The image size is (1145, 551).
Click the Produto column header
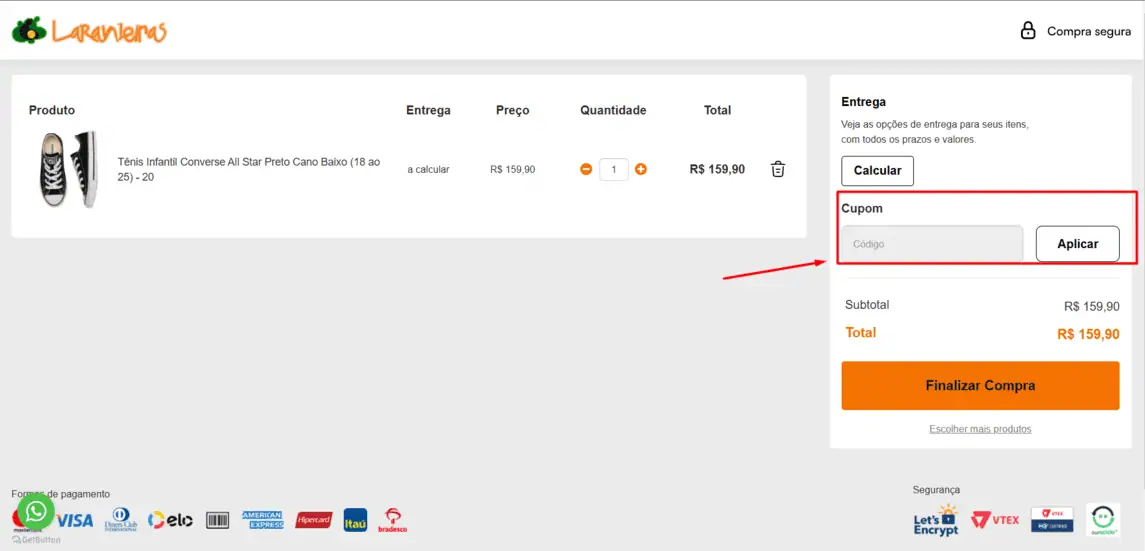[x=52, y=110]
